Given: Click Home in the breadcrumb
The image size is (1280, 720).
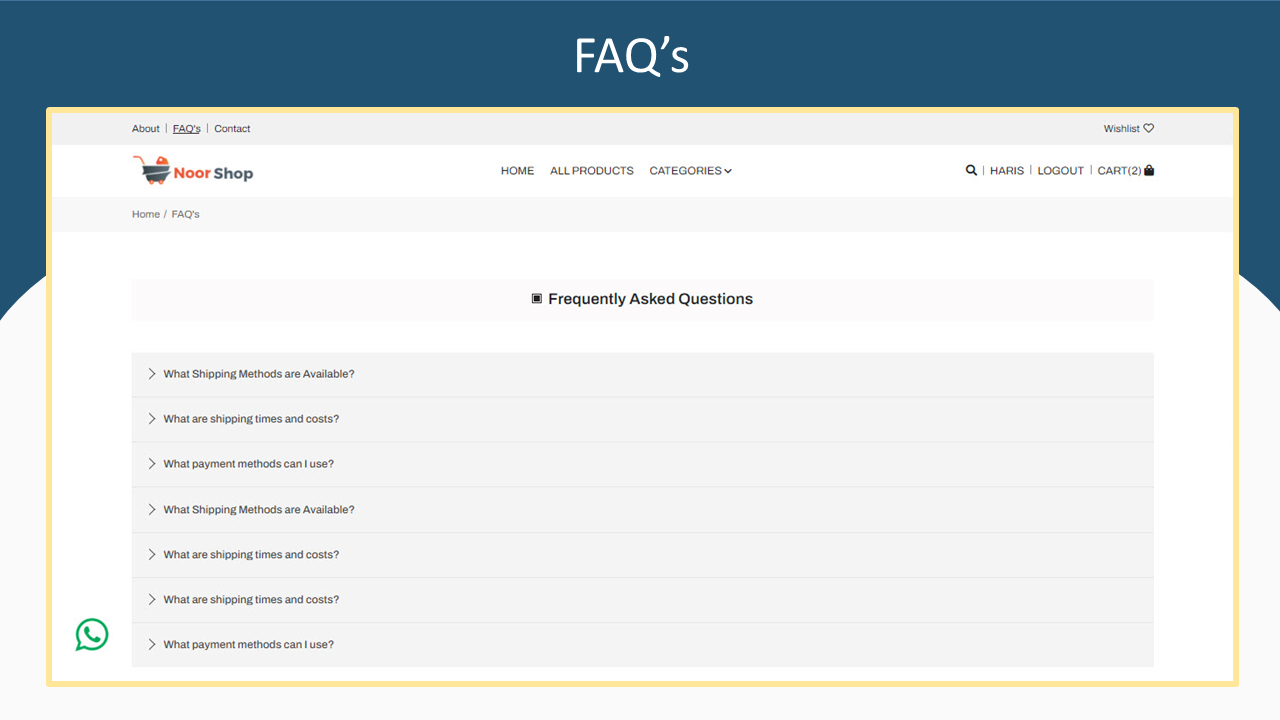Looking at the screenshot, I should tap(146, 214).
